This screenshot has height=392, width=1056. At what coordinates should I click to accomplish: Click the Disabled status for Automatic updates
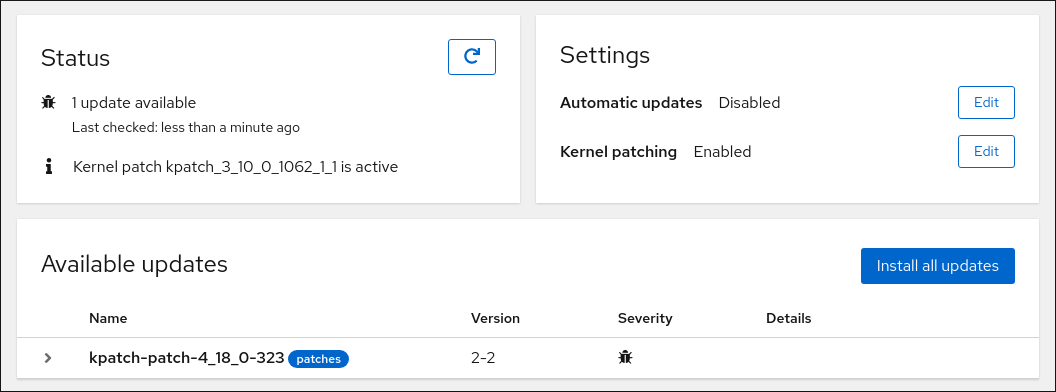(x=750, y=102)
